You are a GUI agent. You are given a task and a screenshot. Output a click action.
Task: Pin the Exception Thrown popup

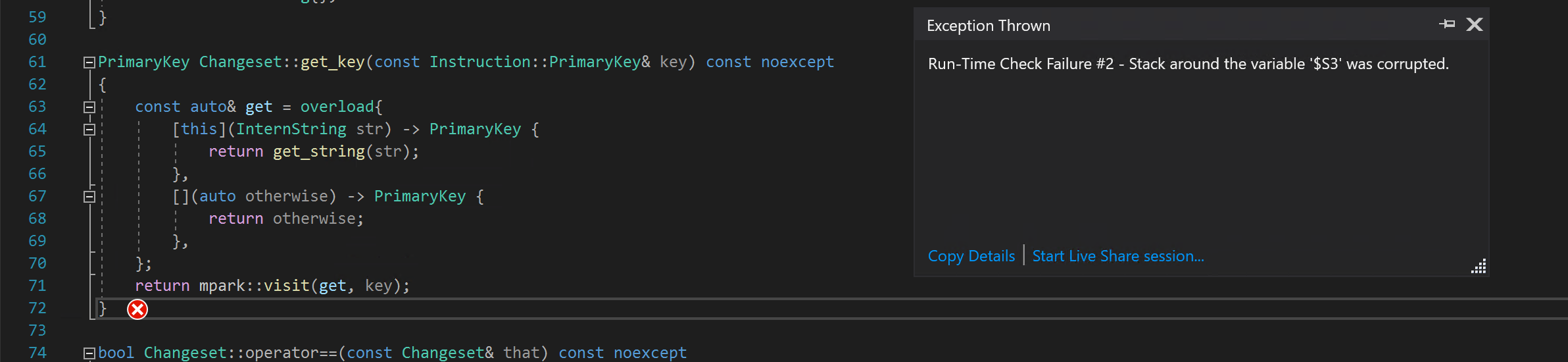(x=1447, y=24)
